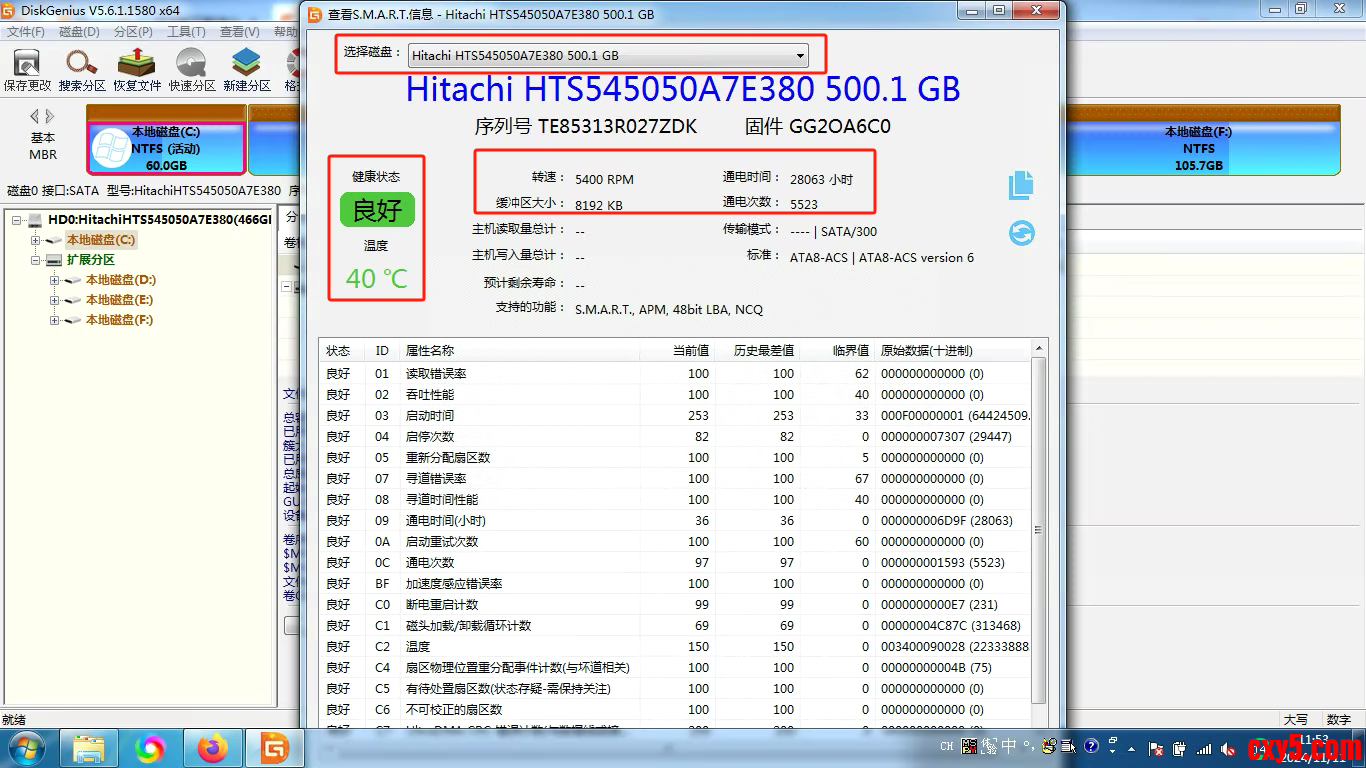Expand the Local Disk (C:) tree node
The height and width of the screenshot is (768, 1366).
36,240
